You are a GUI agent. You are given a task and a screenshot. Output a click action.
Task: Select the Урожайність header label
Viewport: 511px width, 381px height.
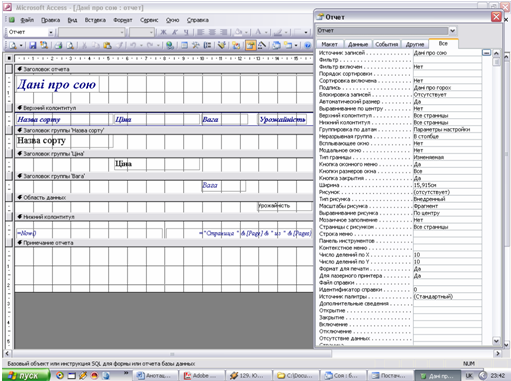tap(283, 119)
